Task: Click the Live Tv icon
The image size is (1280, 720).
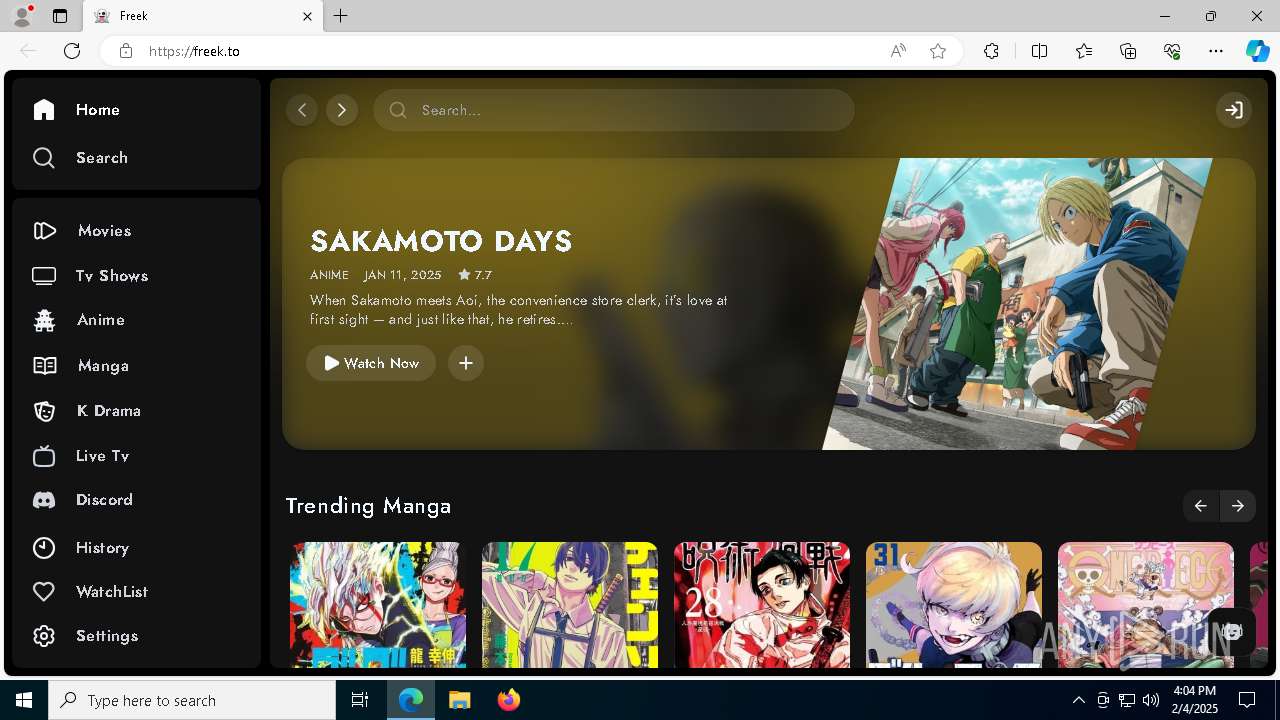Action: [44, 456]
